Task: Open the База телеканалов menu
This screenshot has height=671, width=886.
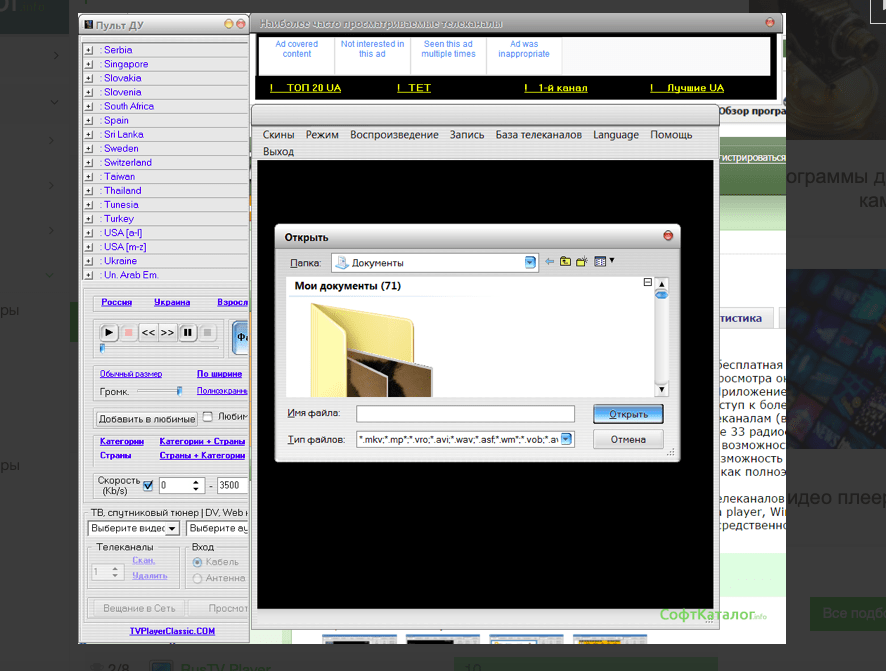Action: tap(538, 135)
